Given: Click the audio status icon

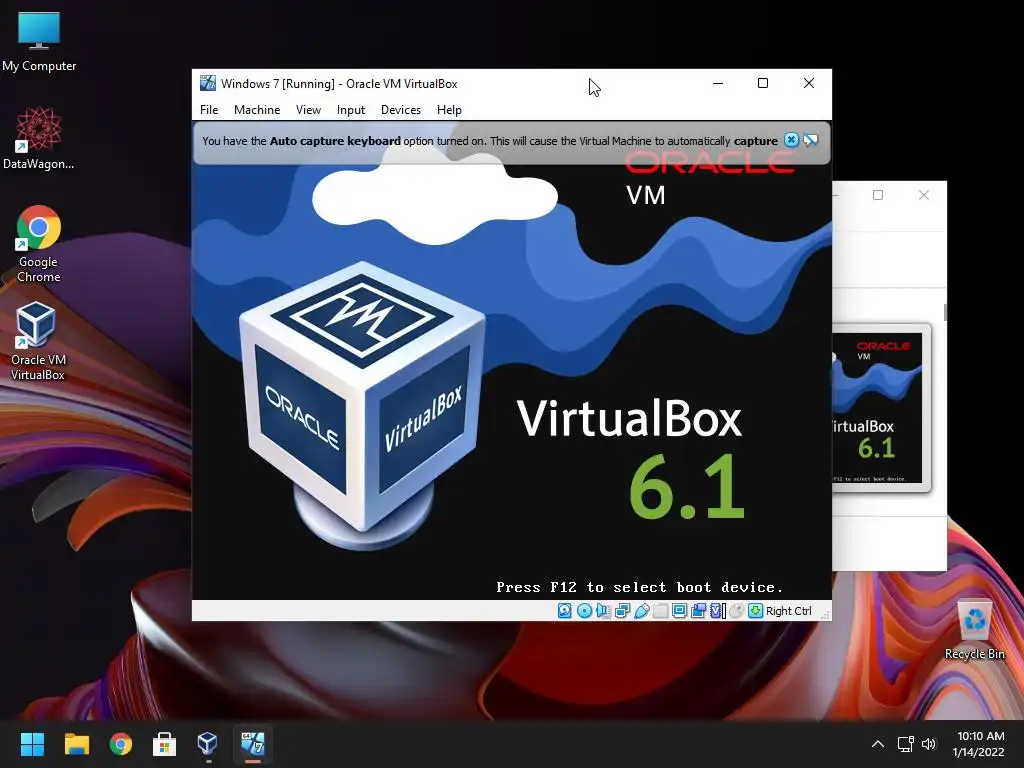Looking at the screenshot, I should tap(603, 611).
